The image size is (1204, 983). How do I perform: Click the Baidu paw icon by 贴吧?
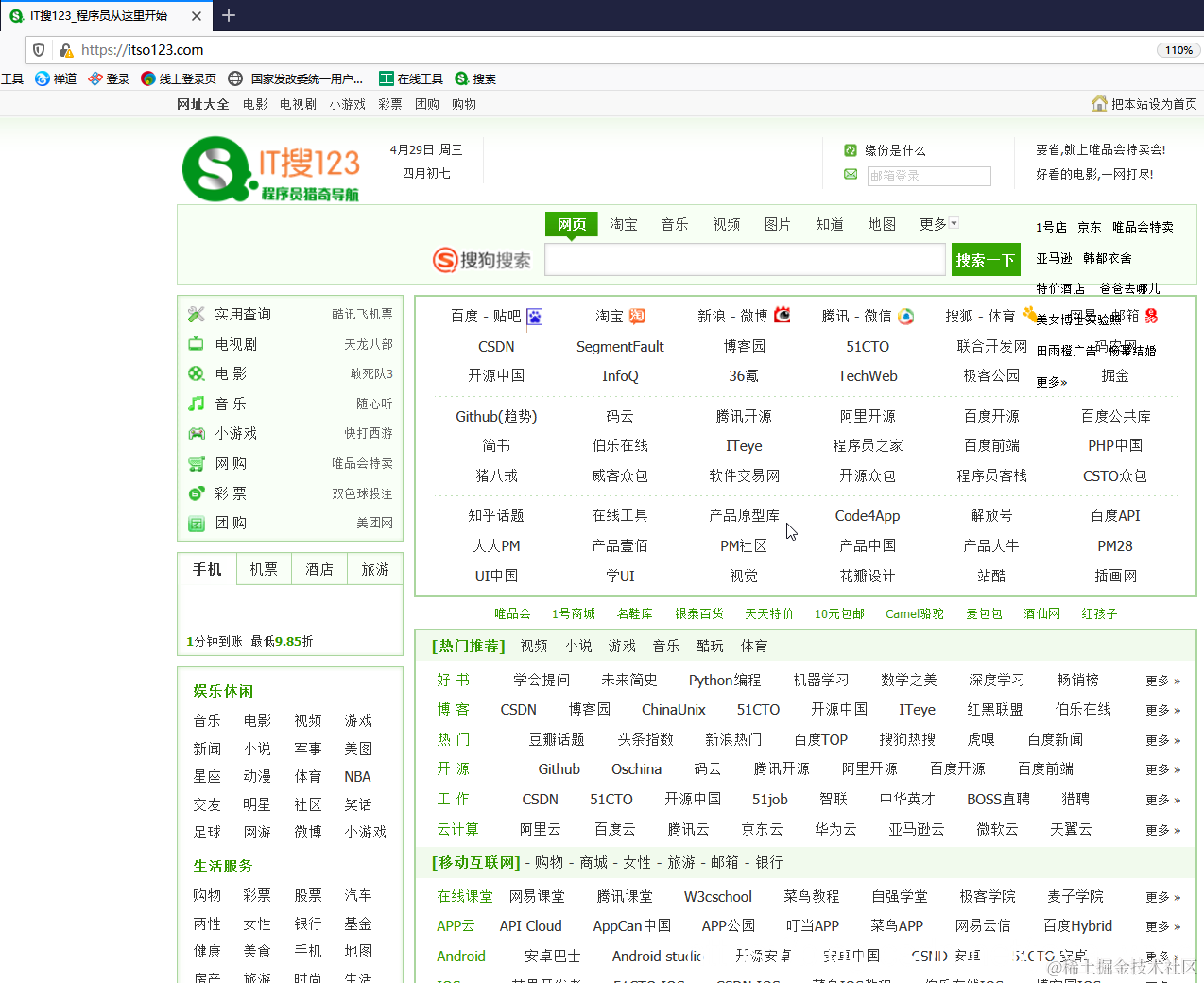click(535, 317)
